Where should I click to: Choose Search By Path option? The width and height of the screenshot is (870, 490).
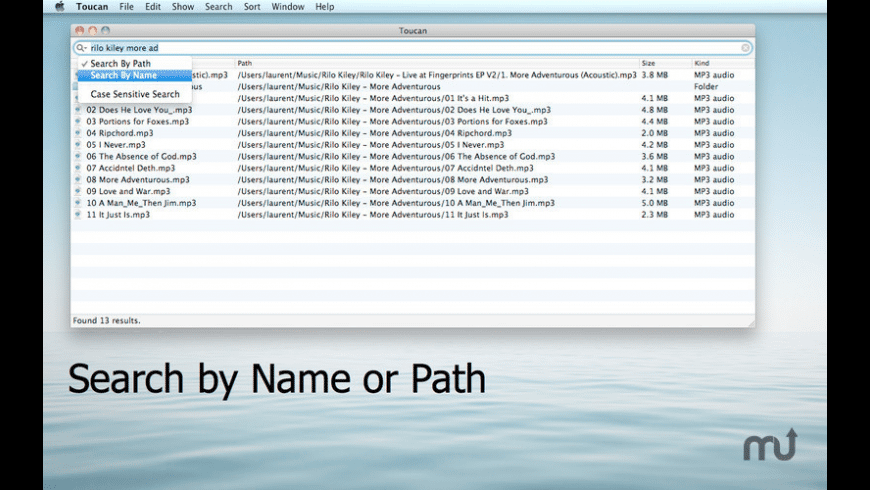point(135,63)
